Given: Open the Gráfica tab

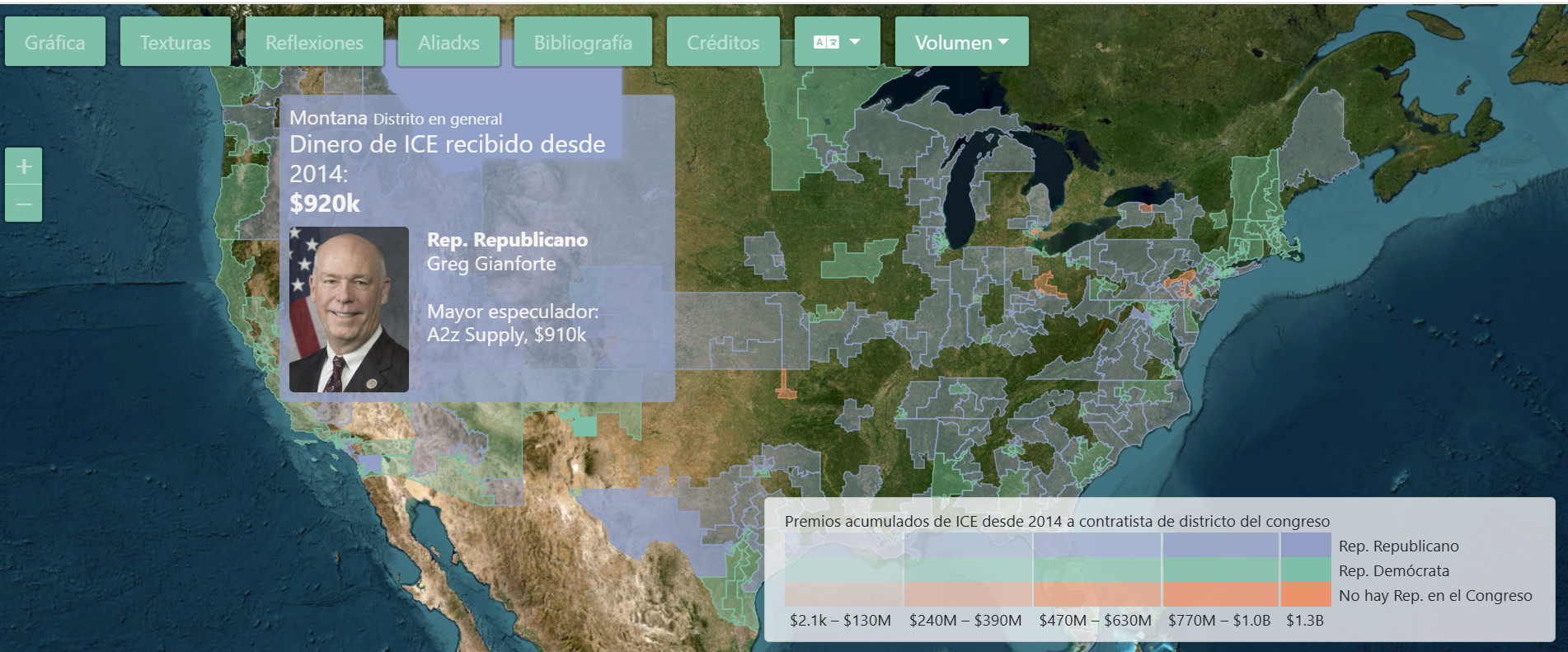Looking at the screenshot, I should click(x=55, y=42).
